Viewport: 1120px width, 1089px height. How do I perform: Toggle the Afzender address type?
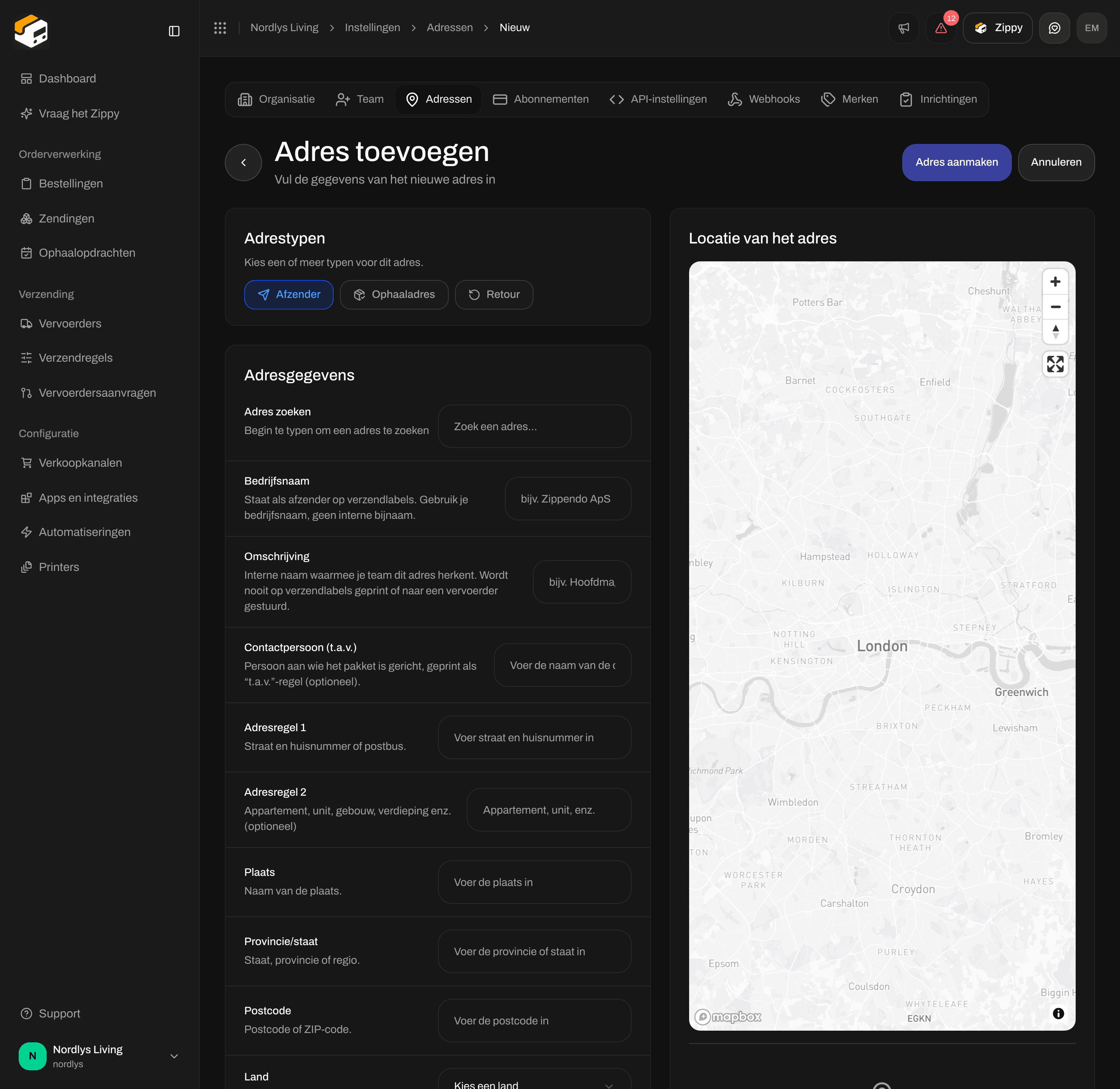point(289,294)
